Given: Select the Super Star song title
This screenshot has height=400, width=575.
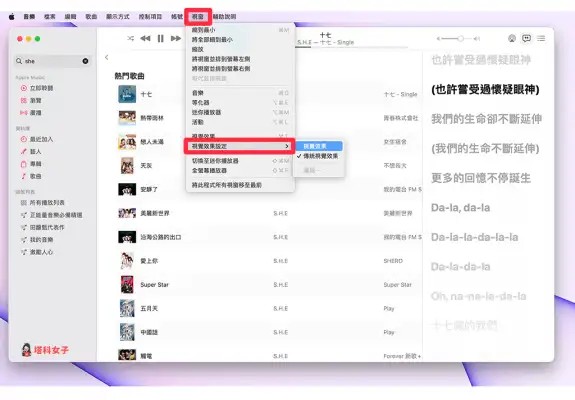Looking at the screenshot, I should [154, 285].
